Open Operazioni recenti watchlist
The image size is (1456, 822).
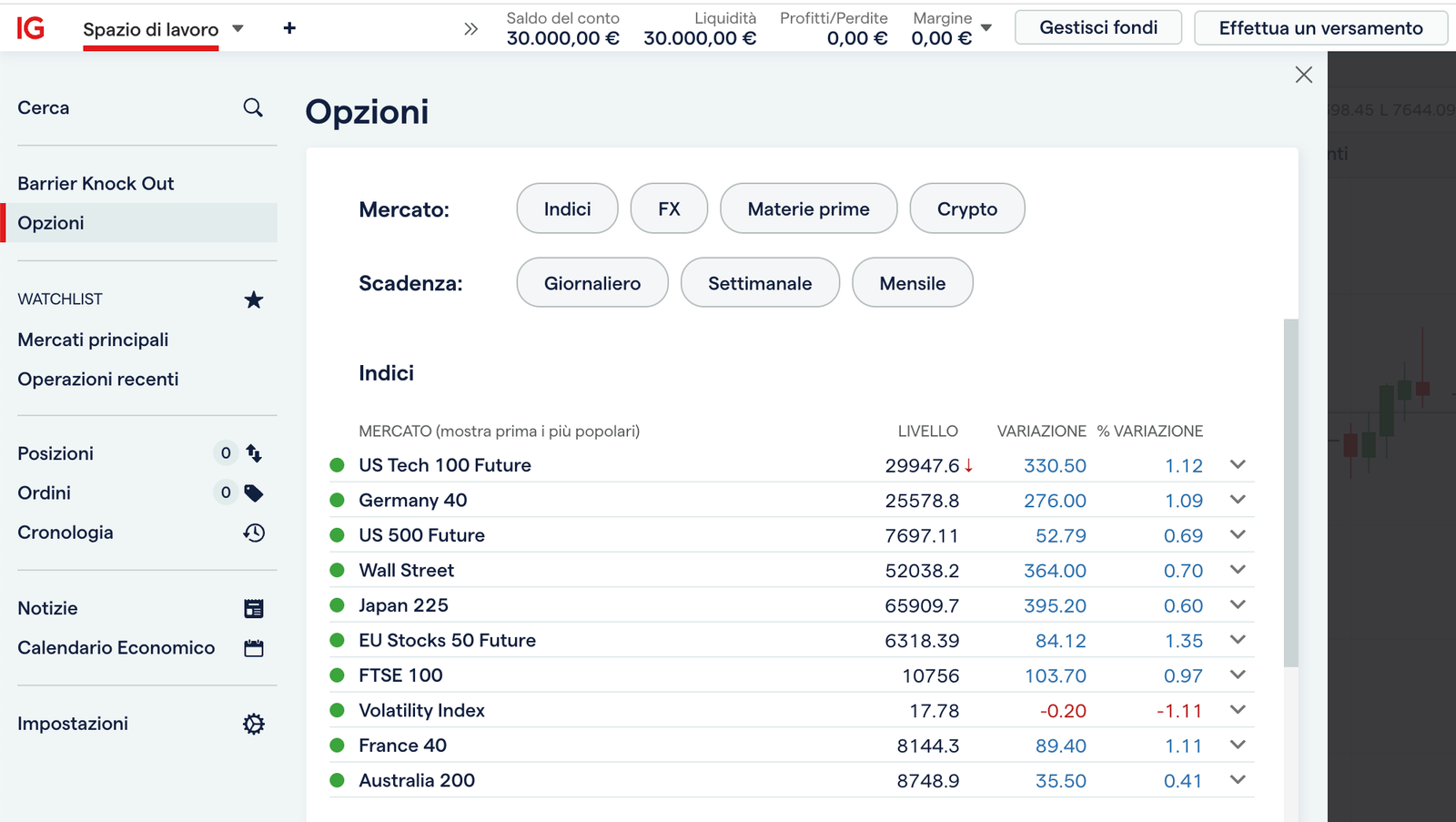(98, 379)
